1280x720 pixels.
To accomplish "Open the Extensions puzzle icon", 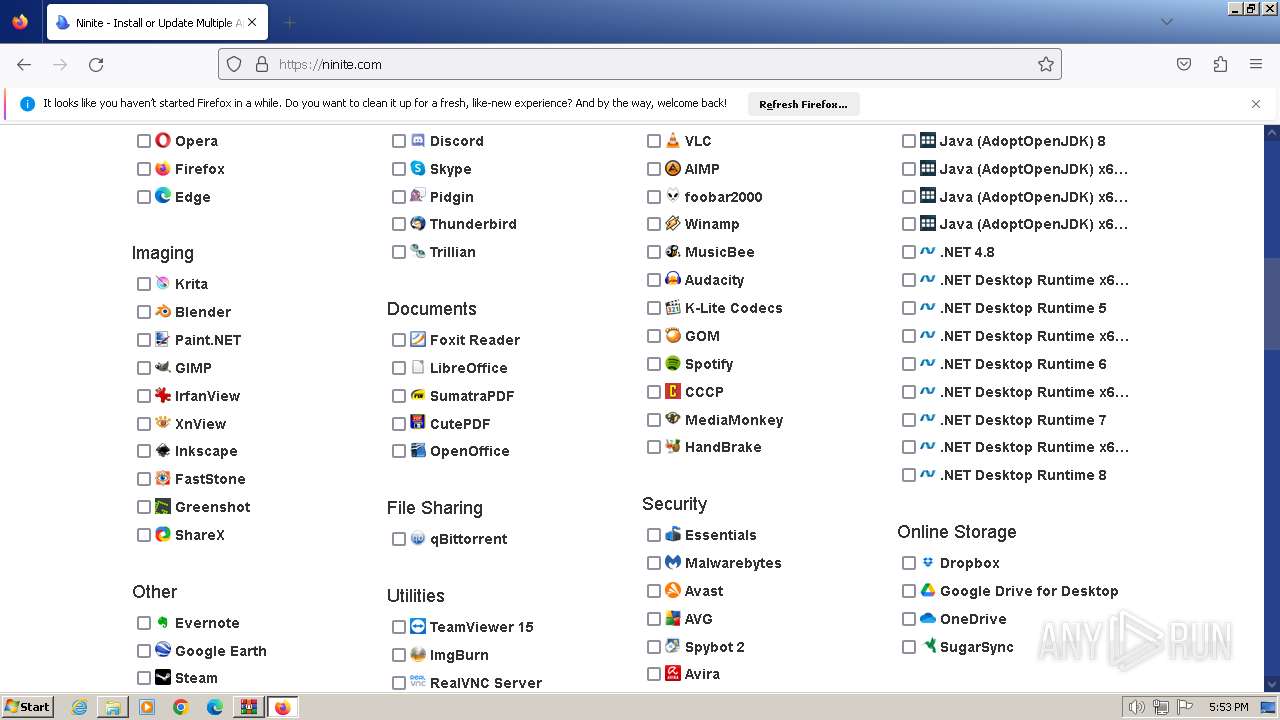I will click(1220, 64).
